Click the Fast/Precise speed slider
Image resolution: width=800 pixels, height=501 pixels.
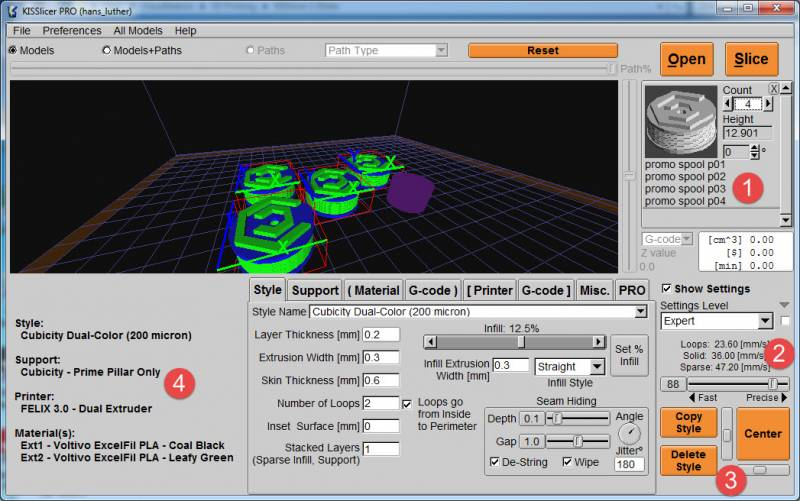tap(773, 383)
